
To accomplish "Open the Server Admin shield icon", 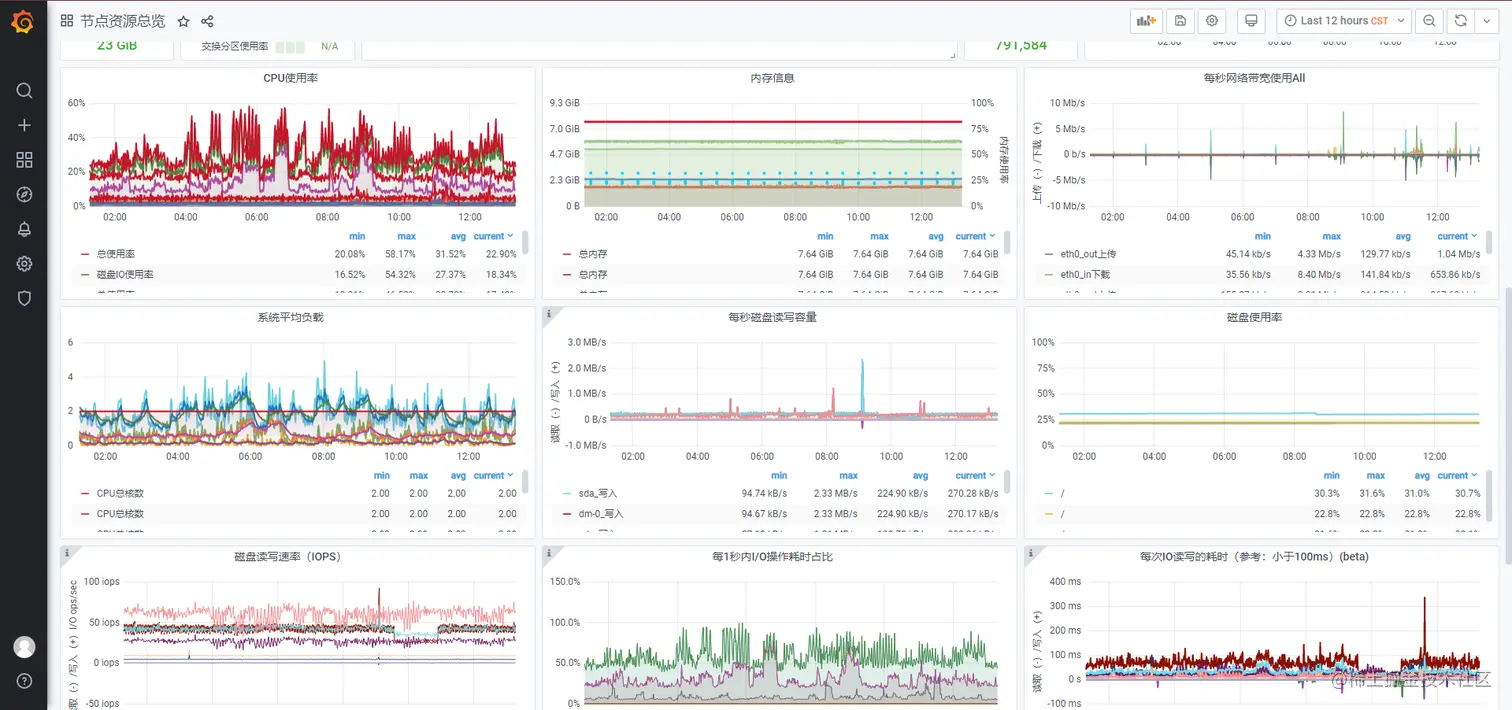I will (24, 298).
